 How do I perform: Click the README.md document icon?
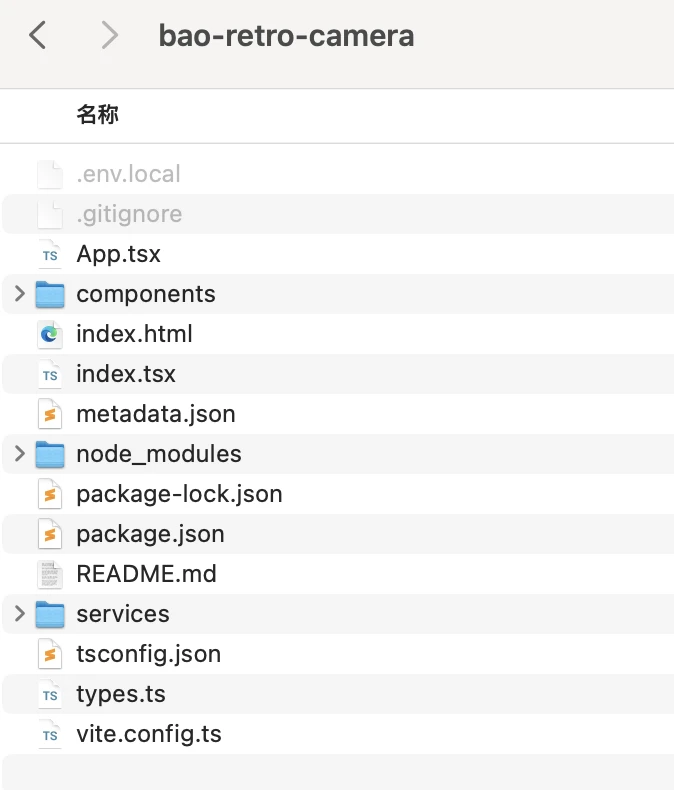tap(50, 574)
